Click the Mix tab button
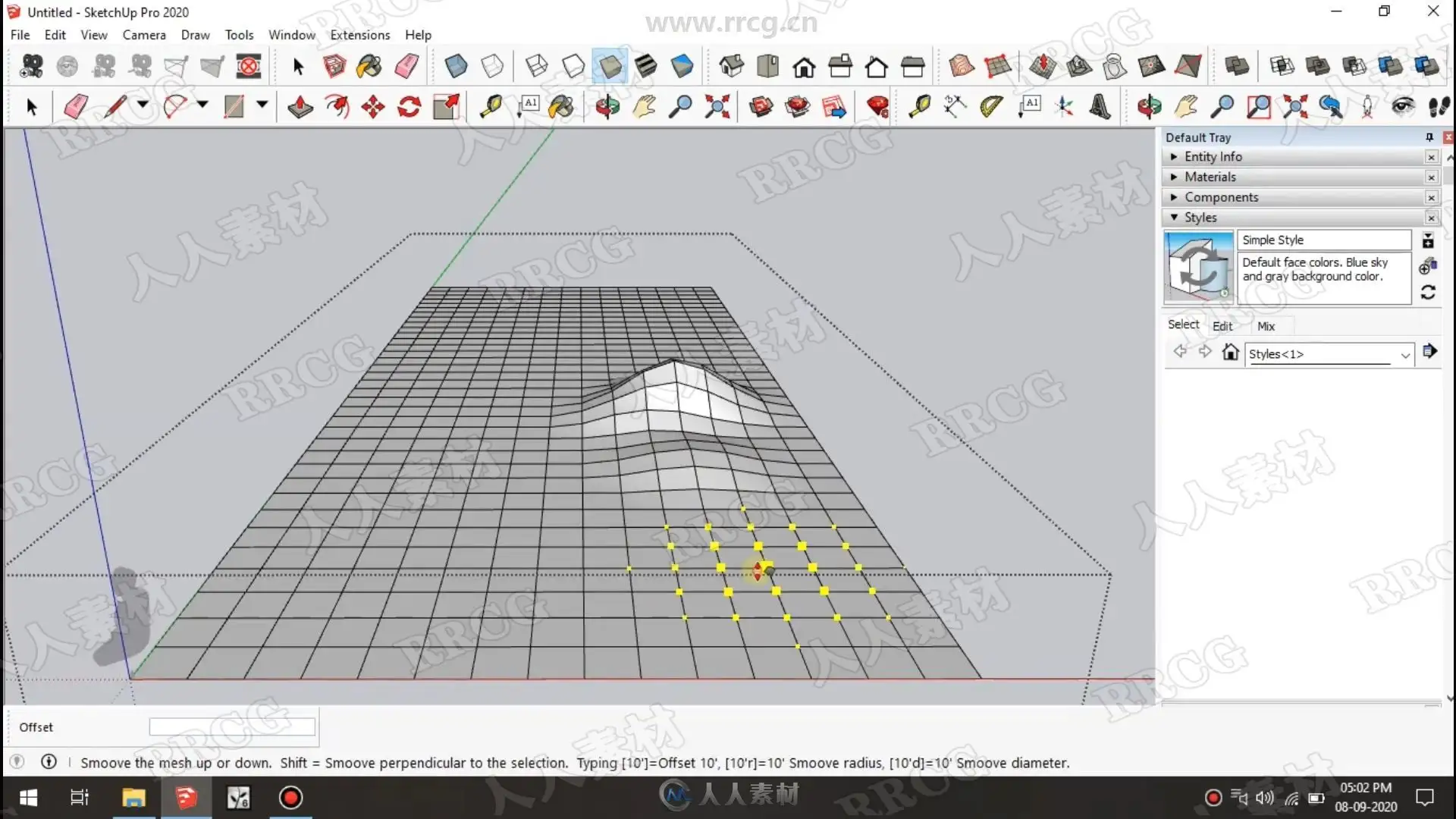The height and width of the screenshot is (819, 1456). pyautogui.click(x=1266, y=326)
